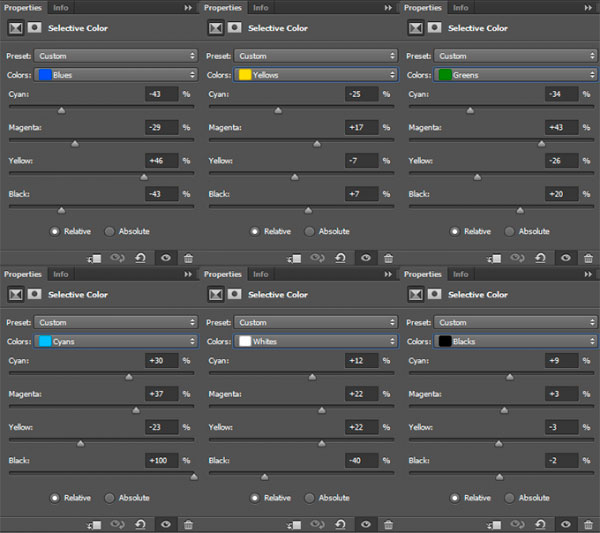Click the Yellow +46 value field in the Blues panel

click(162, 160)
